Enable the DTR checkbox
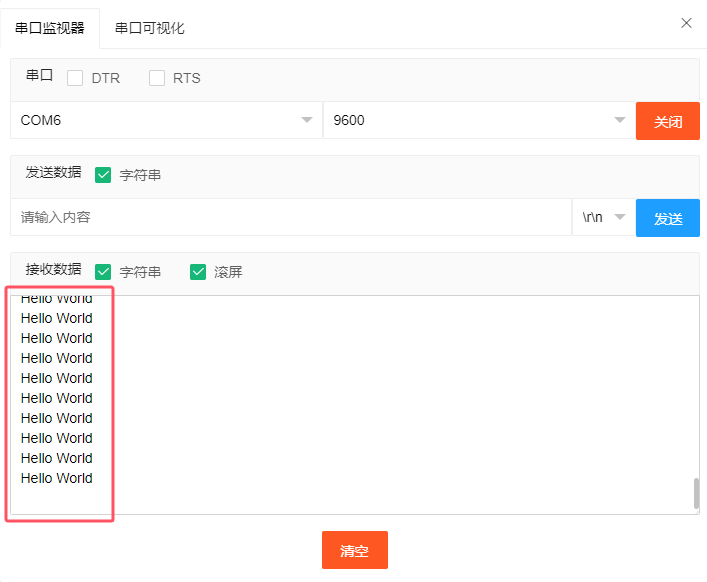 (x=75, y=78)
